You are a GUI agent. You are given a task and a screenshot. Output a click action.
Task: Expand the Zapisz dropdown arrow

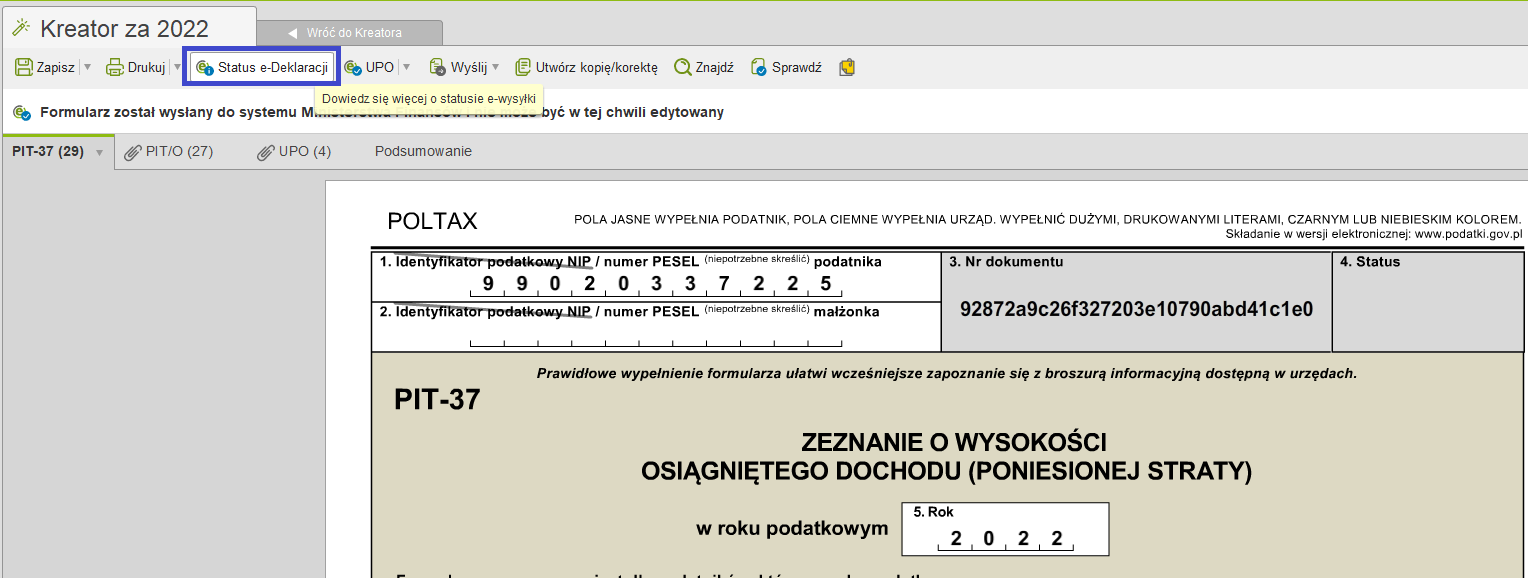pos(87,68)
